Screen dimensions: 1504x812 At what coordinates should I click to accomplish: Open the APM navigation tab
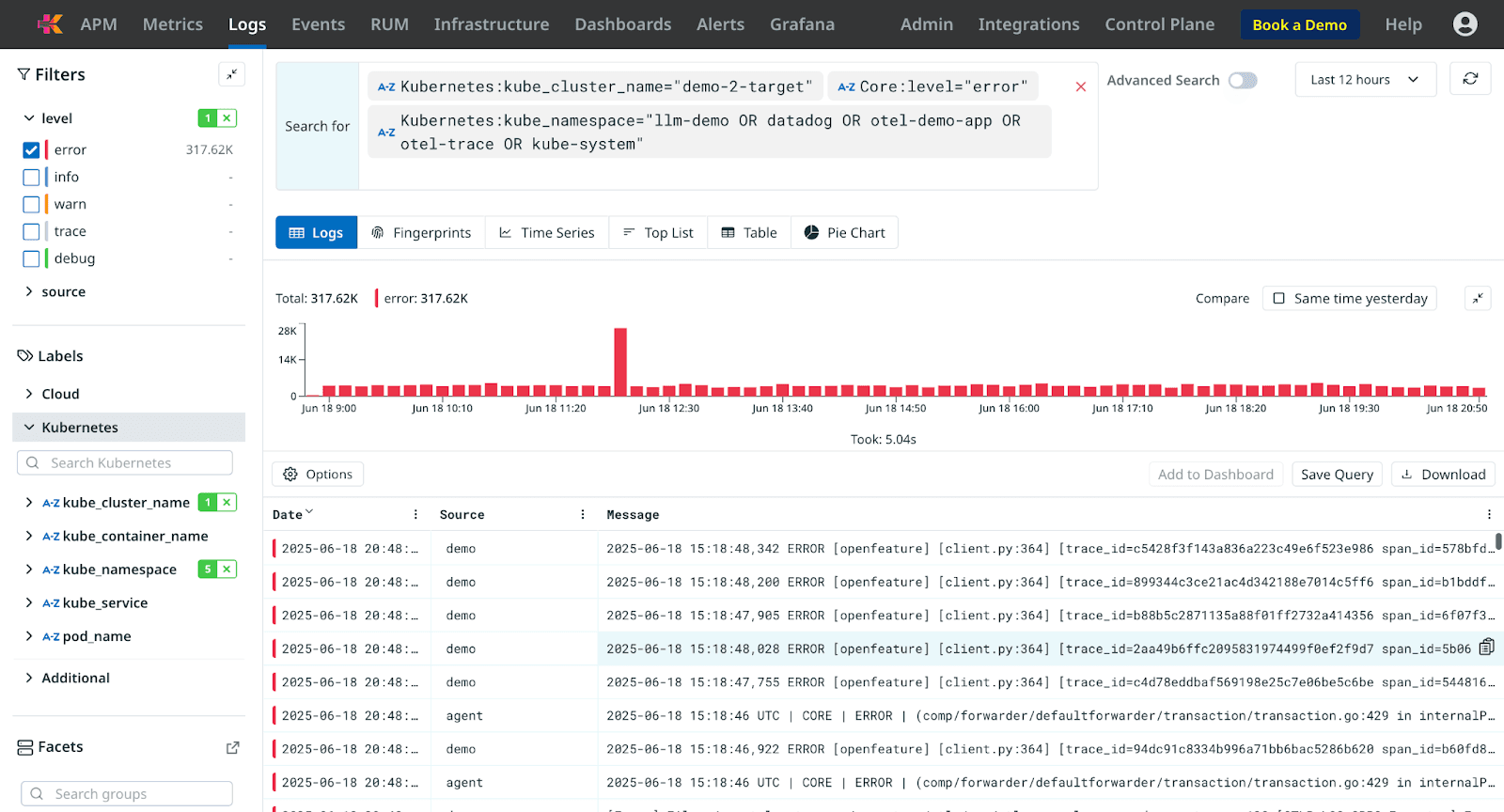[x=99, y=24]
